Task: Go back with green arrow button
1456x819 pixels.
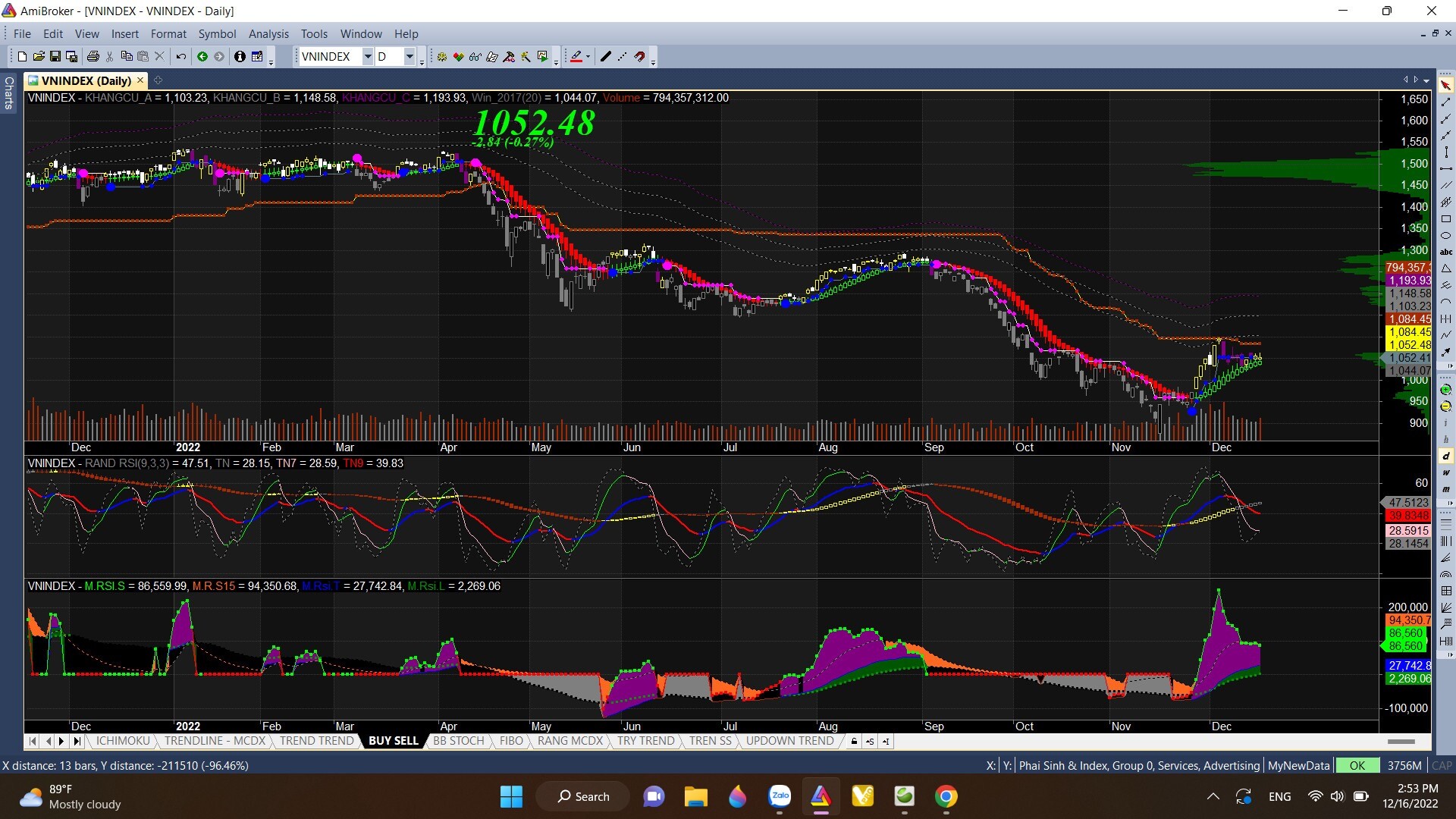Action: coord(202,56)
